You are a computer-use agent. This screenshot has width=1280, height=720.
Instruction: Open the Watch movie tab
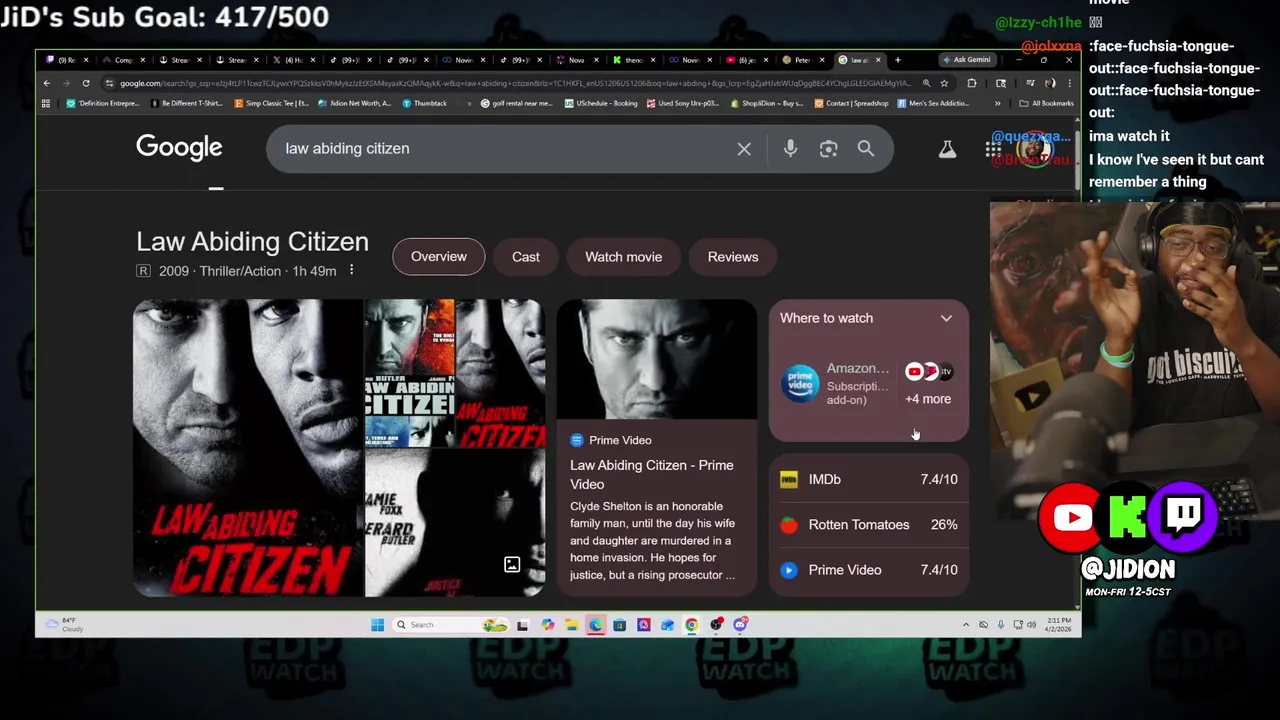[x=623, y=257]
